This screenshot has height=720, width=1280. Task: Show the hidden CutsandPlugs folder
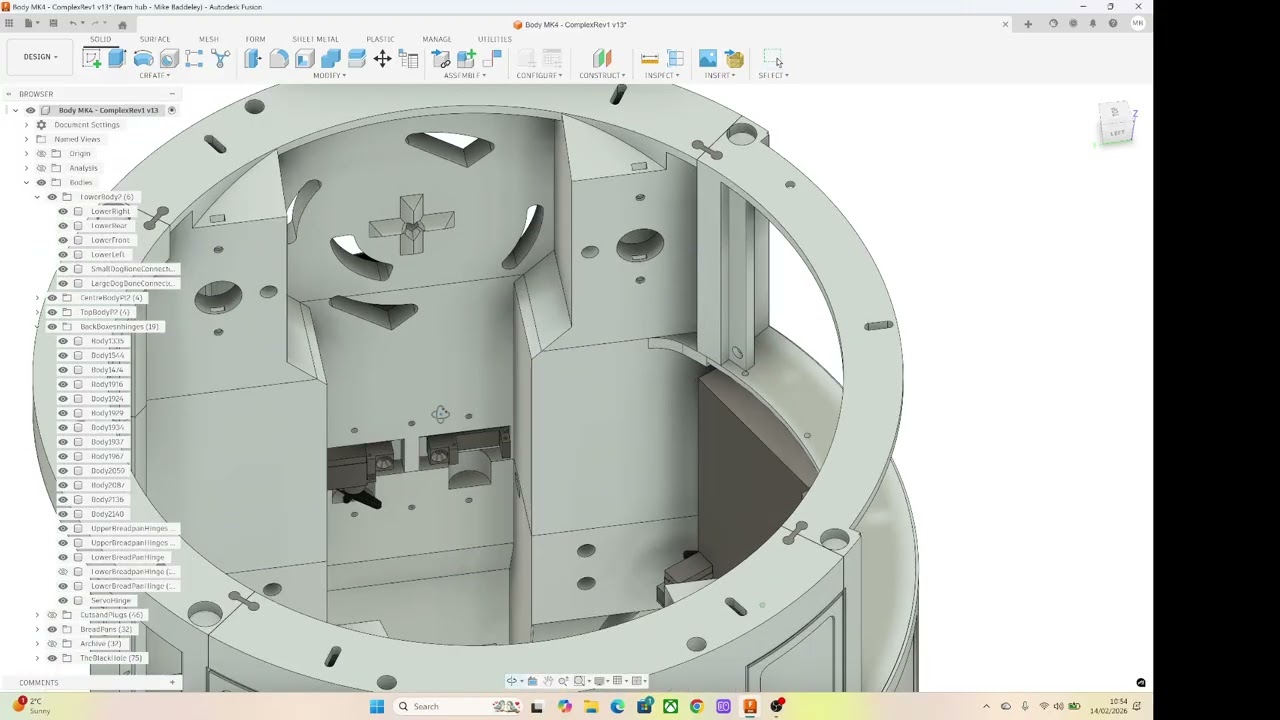click(x=52, y=615)
